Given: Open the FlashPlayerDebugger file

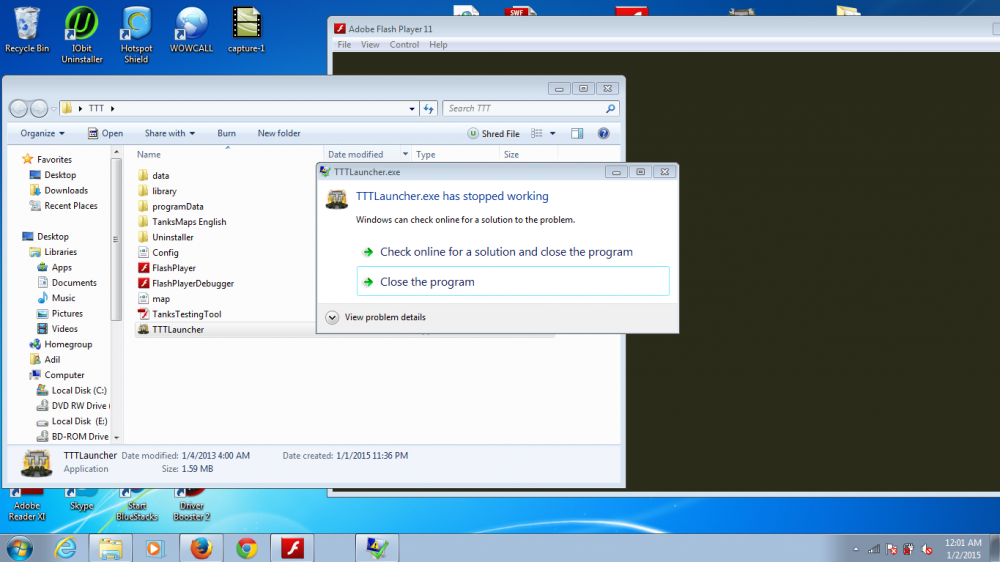Looking at the screenshot, I should click(192, 283).
